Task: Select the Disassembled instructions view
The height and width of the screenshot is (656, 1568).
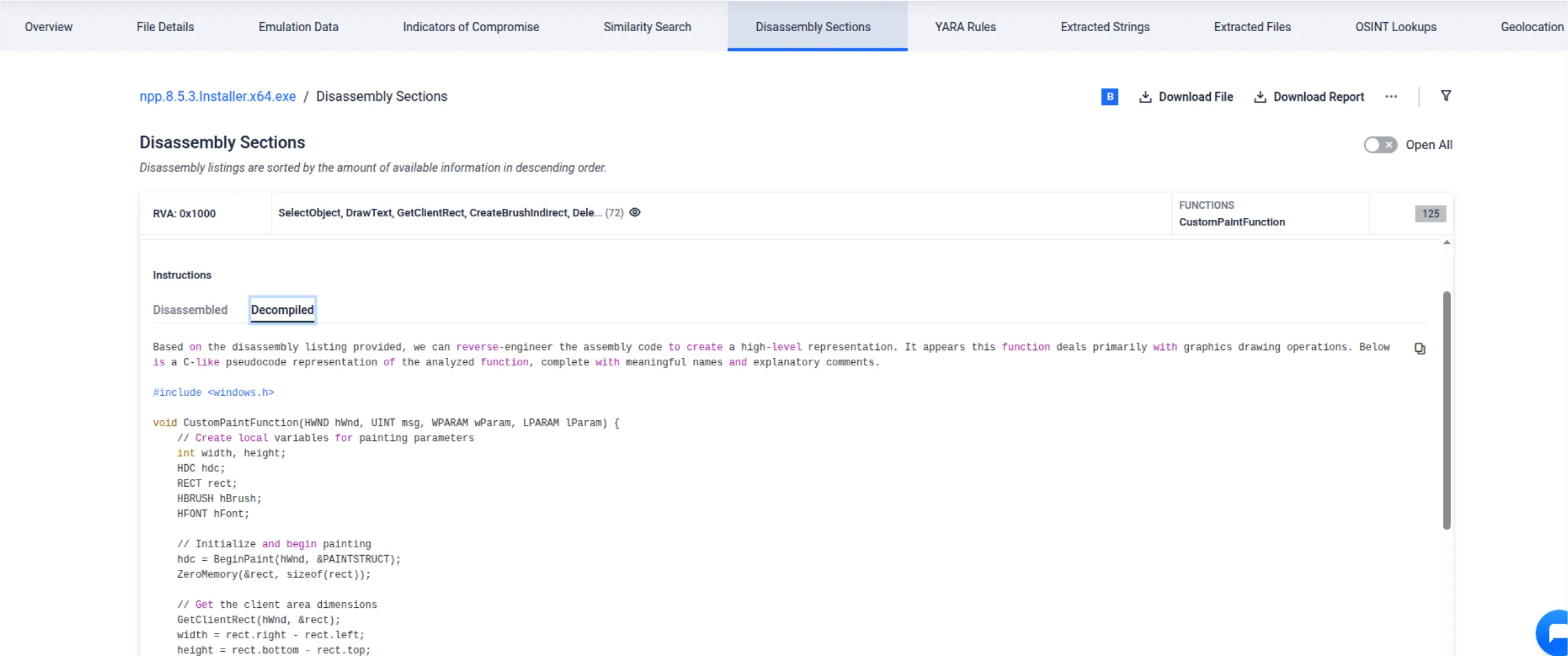Action: tap(190, 310)
